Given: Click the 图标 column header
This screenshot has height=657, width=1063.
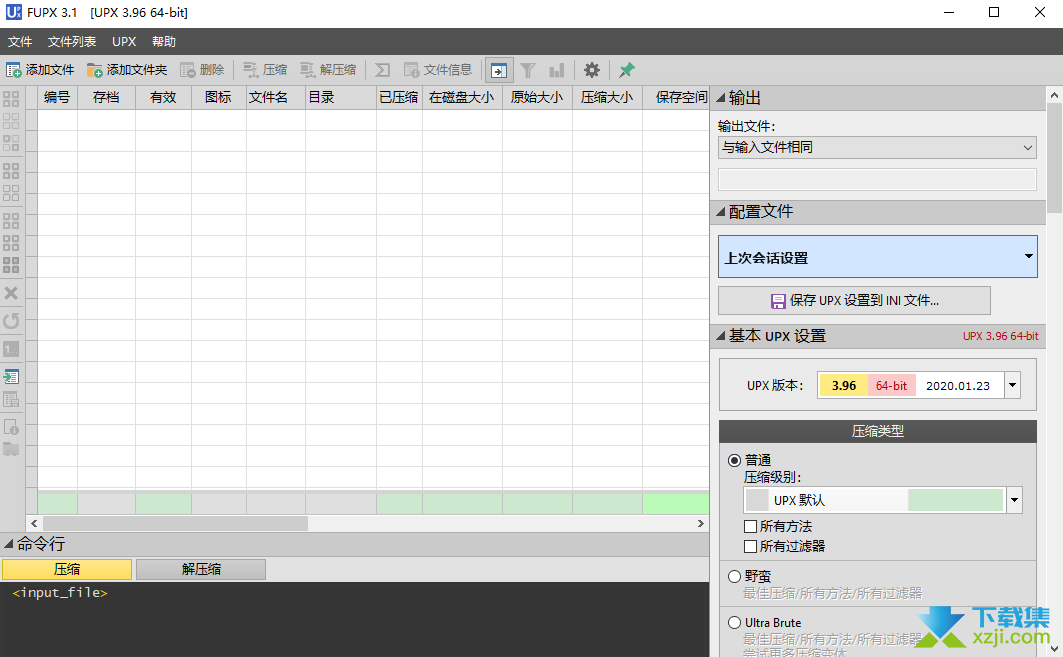Looking at the screenshot, I should (x=218, y=98).
